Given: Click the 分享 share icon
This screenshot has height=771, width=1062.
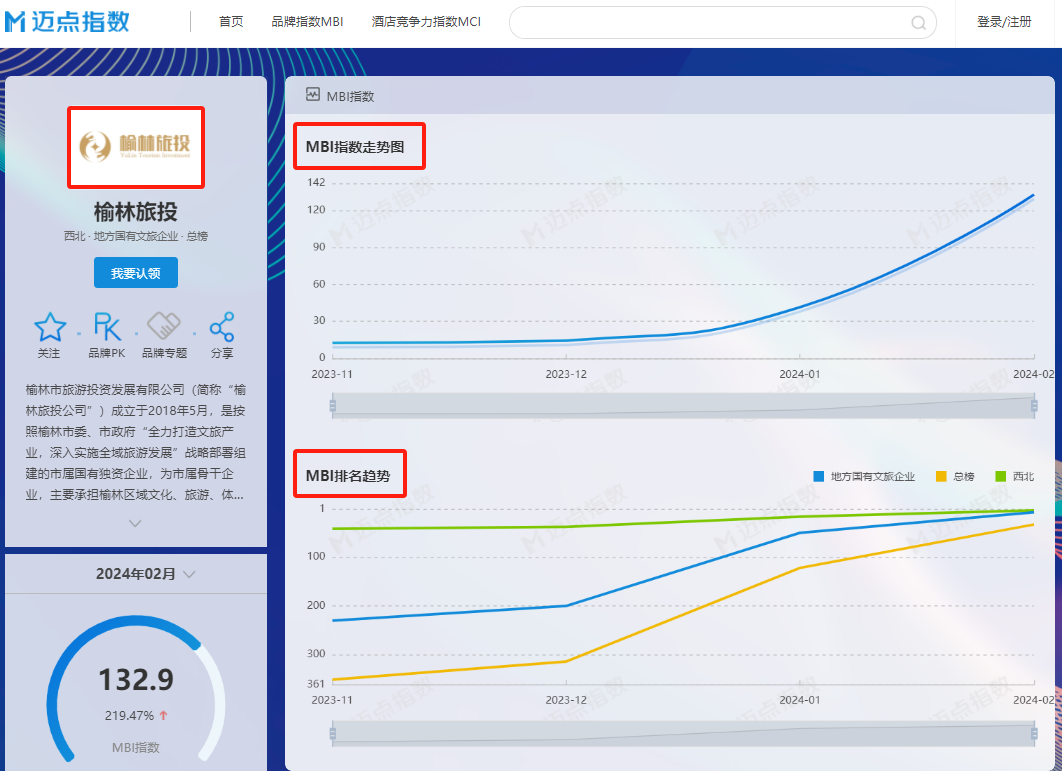Looking at the screenshot, I should click(x=221, y=327).
